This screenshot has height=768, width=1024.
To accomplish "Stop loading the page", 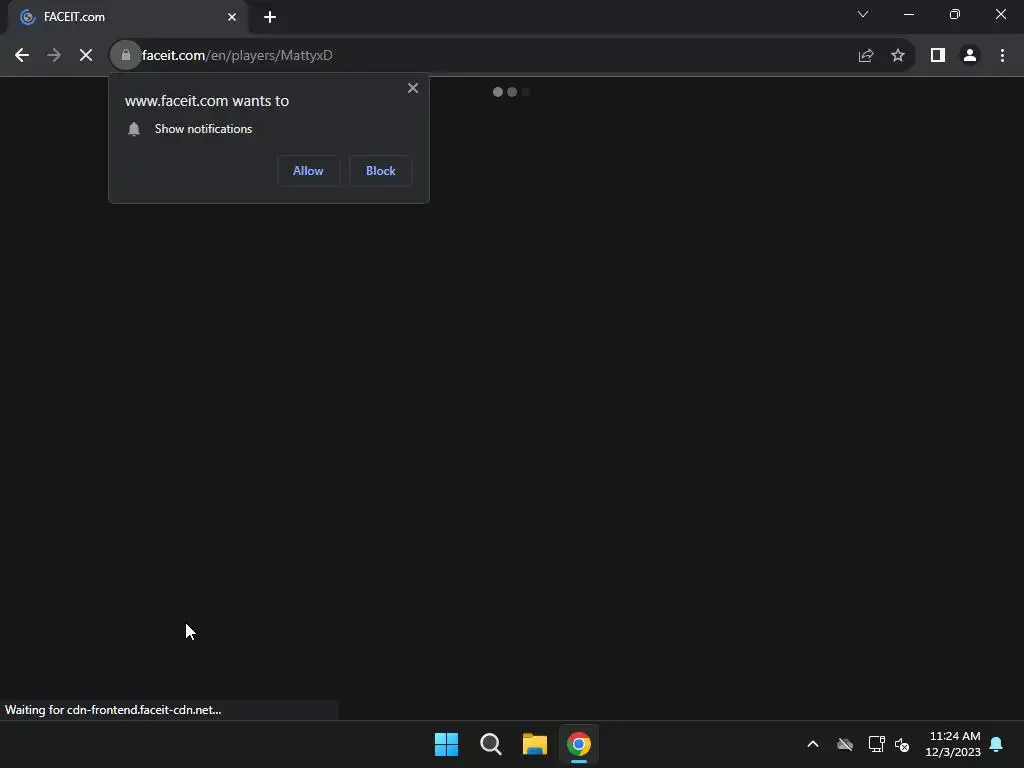I will coord(86,56).
